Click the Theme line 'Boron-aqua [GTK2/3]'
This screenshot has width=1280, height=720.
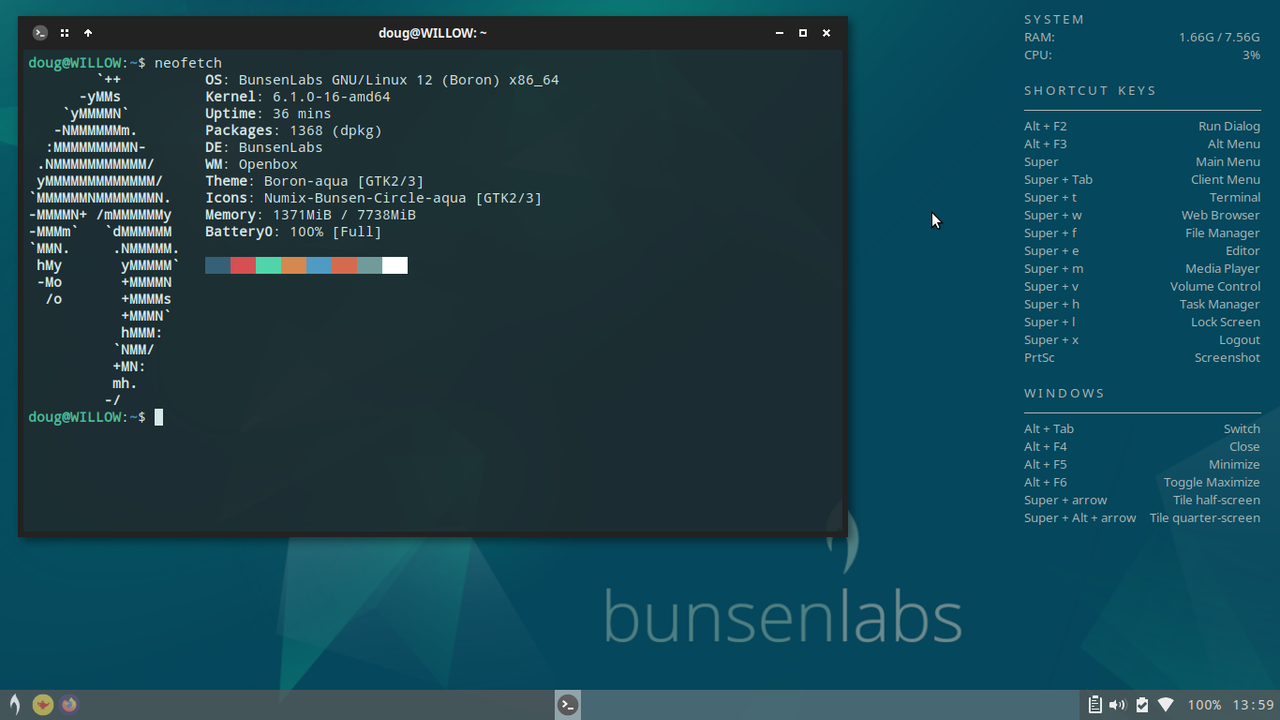click(x=315, y=182)
